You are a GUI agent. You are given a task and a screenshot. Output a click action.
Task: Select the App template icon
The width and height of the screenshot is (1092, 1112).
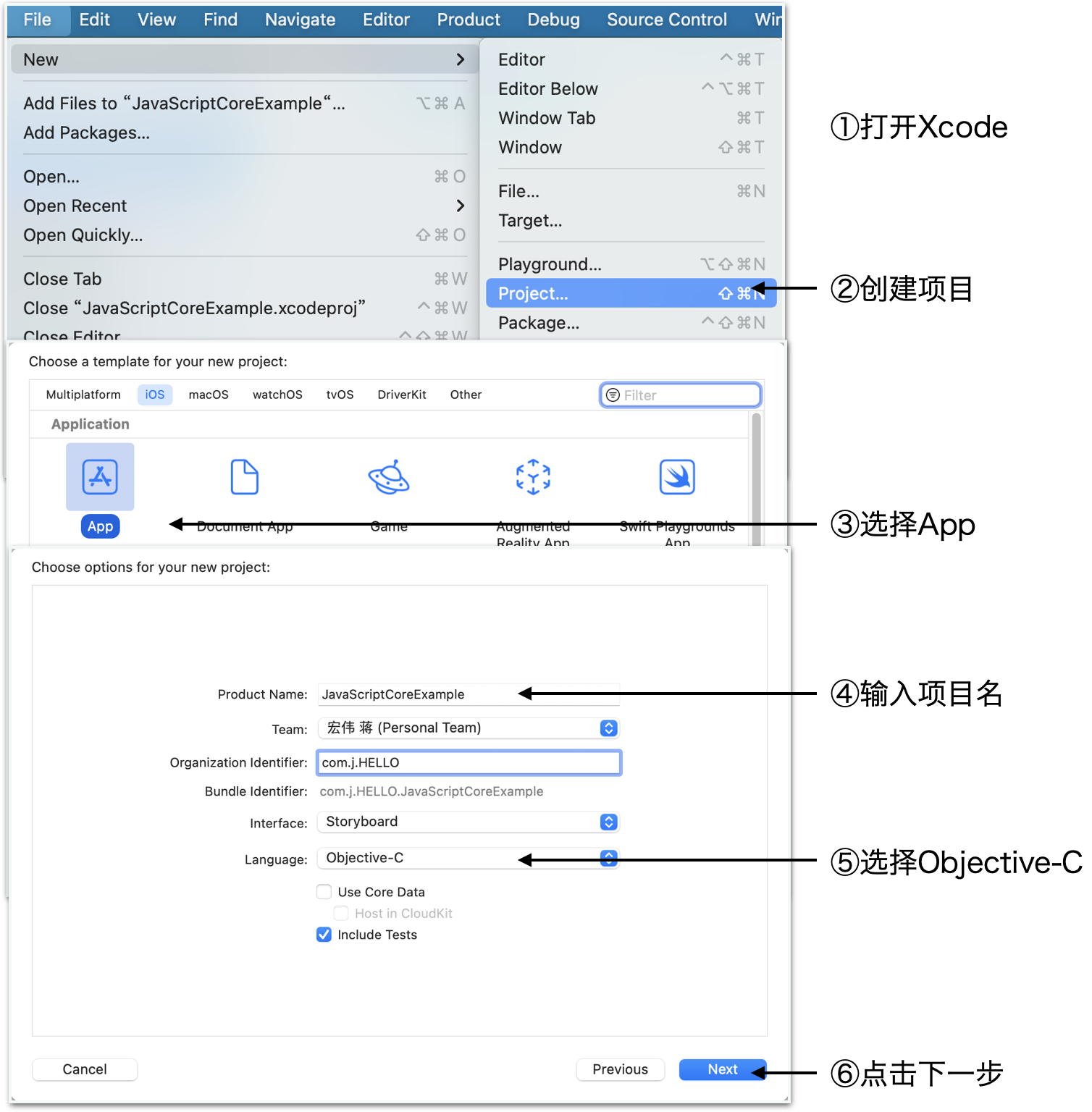point(100,477)
